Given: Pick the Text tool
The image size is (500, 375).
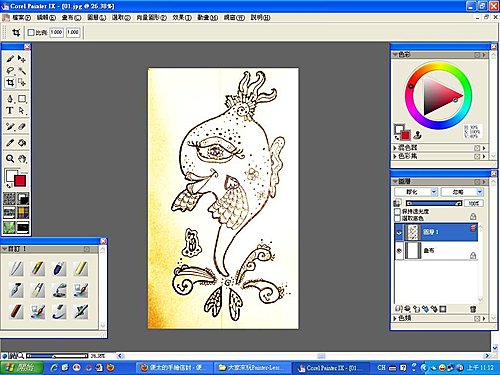Looking at the screenshot, I should 10,110.
